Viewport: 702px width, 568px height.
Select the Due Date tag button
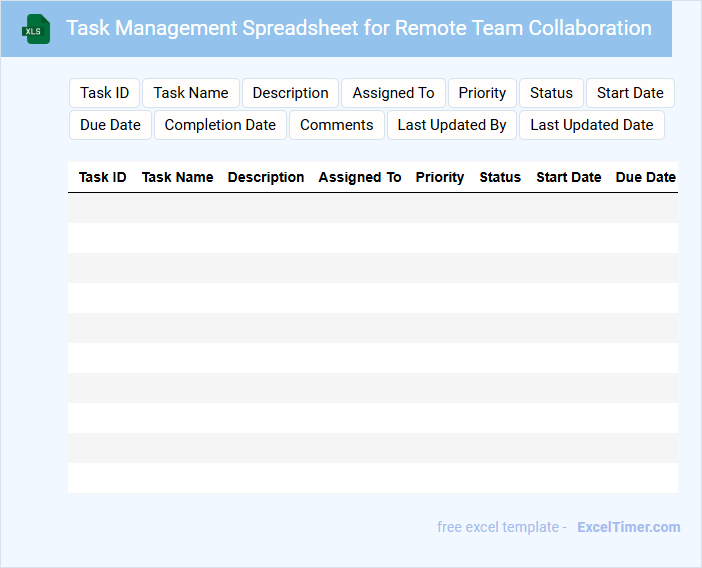click(110, 125)
